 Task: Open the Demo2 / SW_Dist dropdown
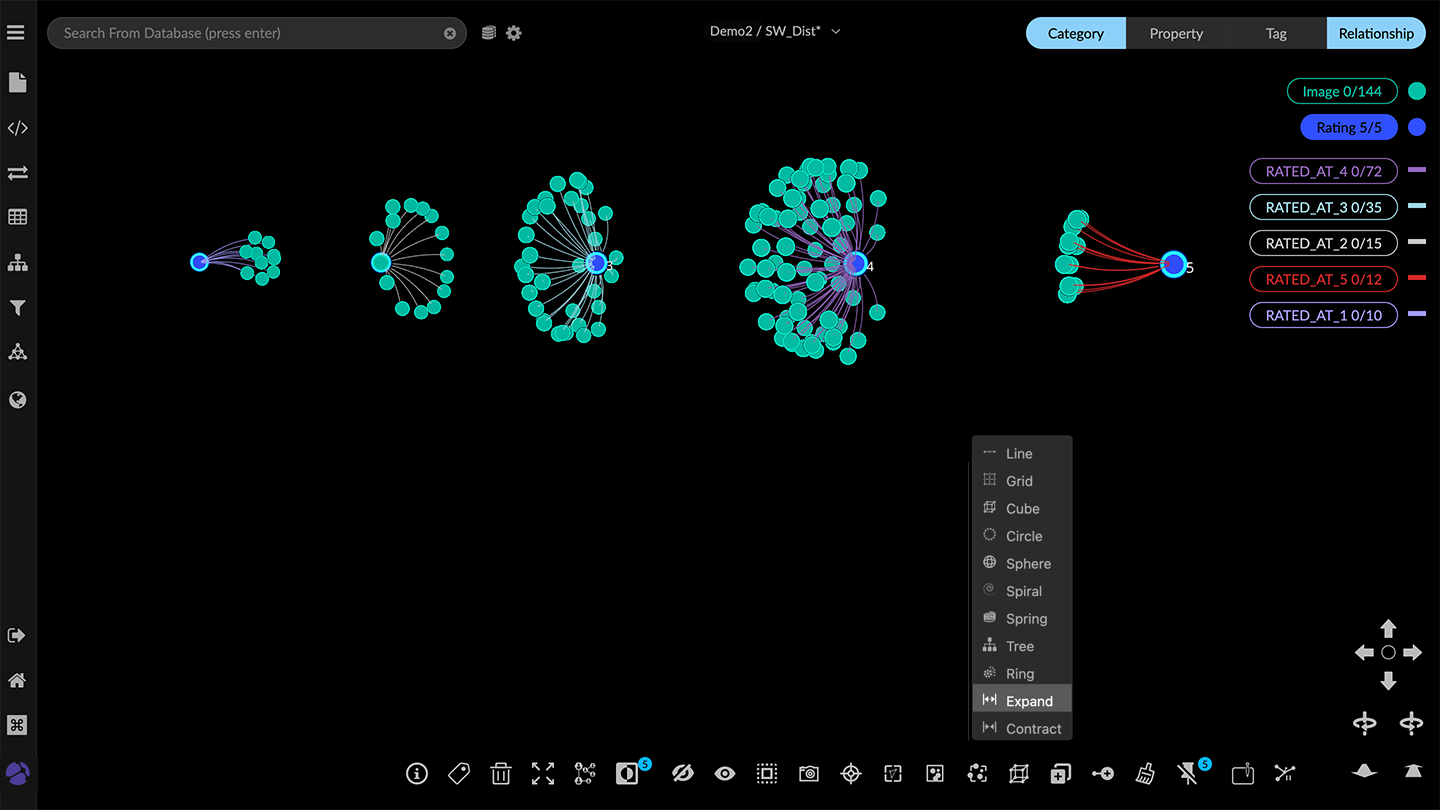775,31
